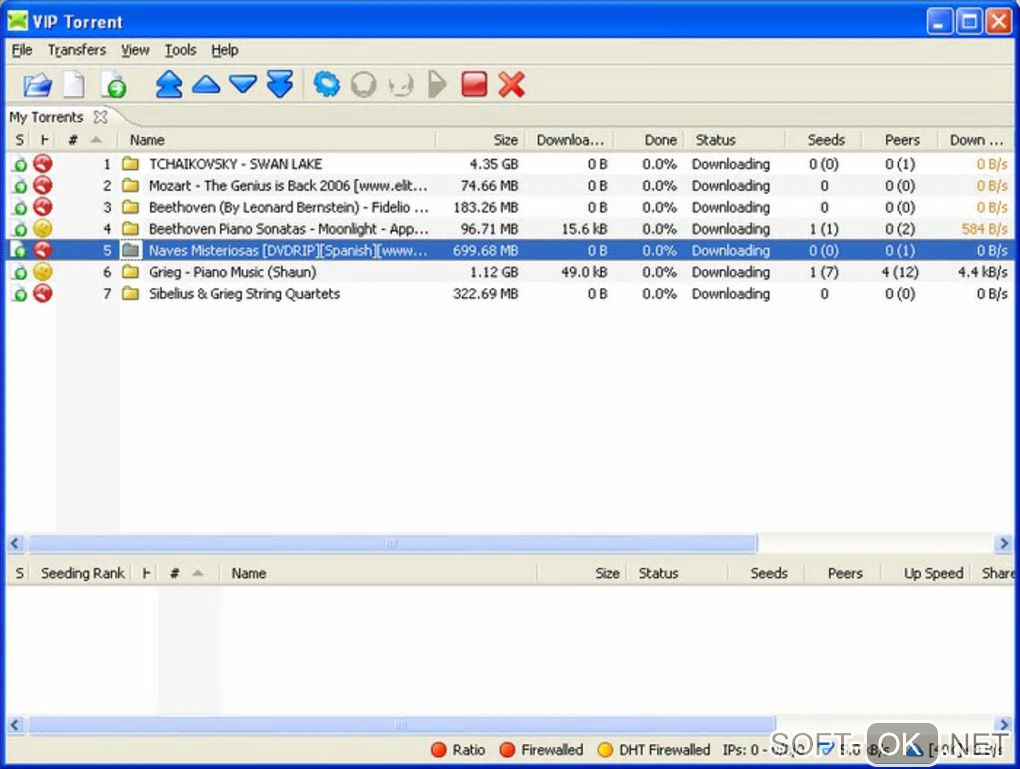Move selected torrent down one position
Image resolution: width=1020 pixels, height=769 pixels.
point(243,85)
